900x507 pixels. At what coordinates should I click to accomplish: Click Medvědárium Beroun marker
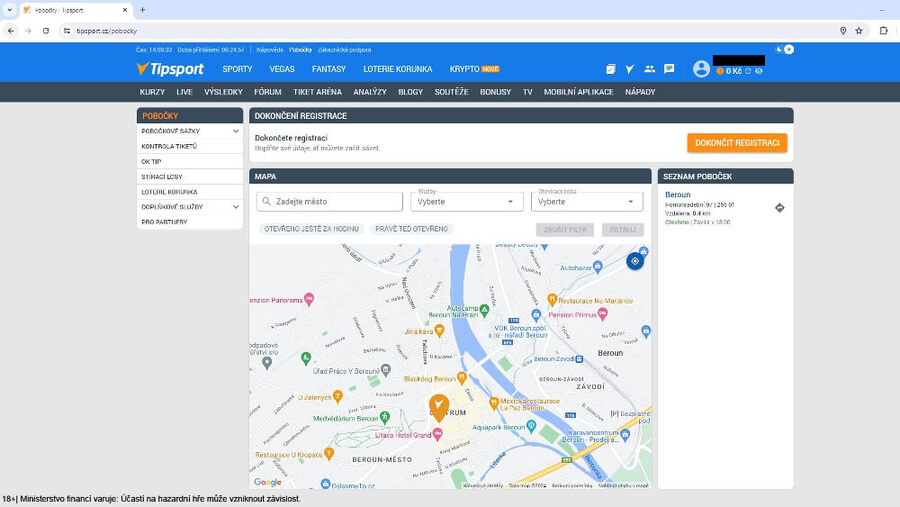[385, 417]
